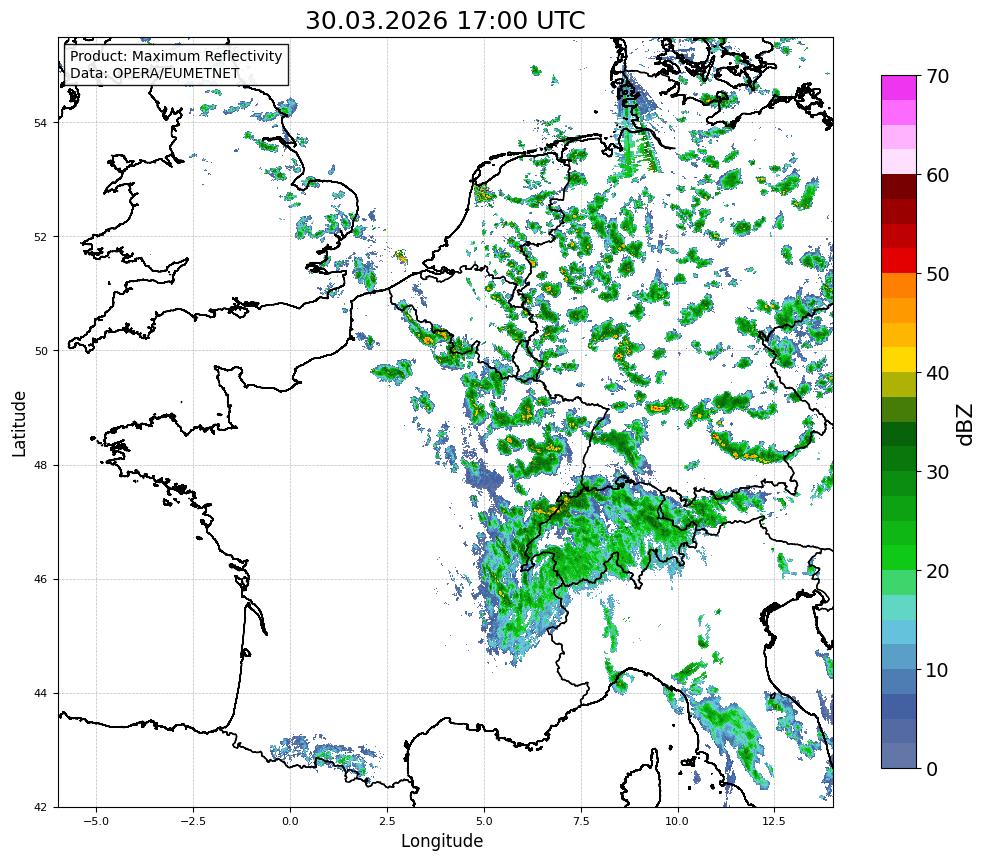Click the colorbar tick label 50

[x=937, y=274]
